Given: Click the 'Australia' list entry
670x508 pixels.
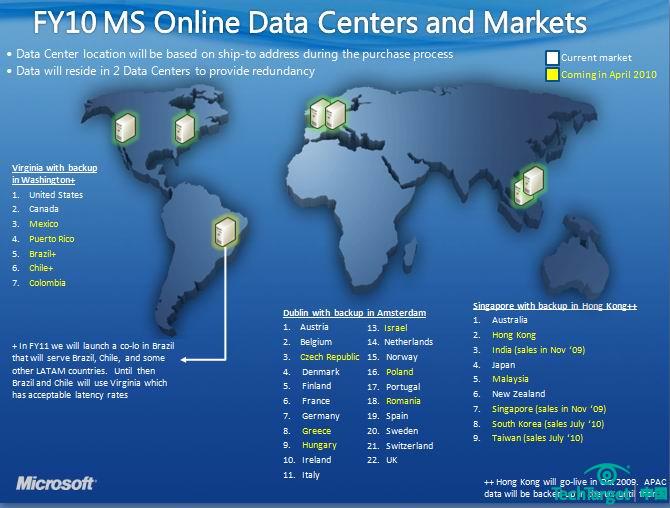Looking at the screenshot, I should (509, 320).
